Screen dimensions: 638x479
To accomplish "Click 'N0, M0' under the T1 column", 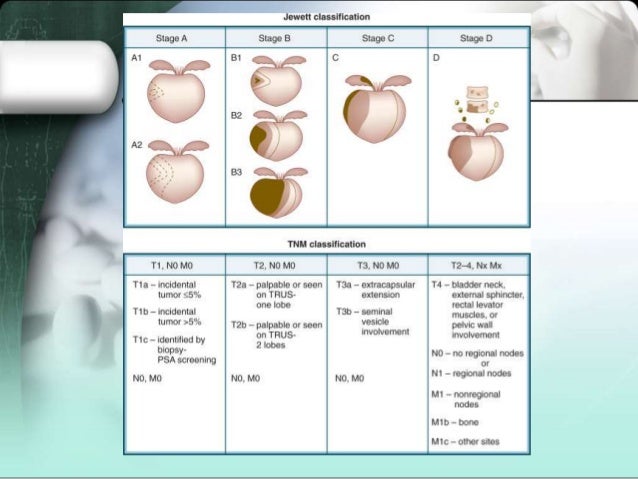I will (x=147, y=378).
